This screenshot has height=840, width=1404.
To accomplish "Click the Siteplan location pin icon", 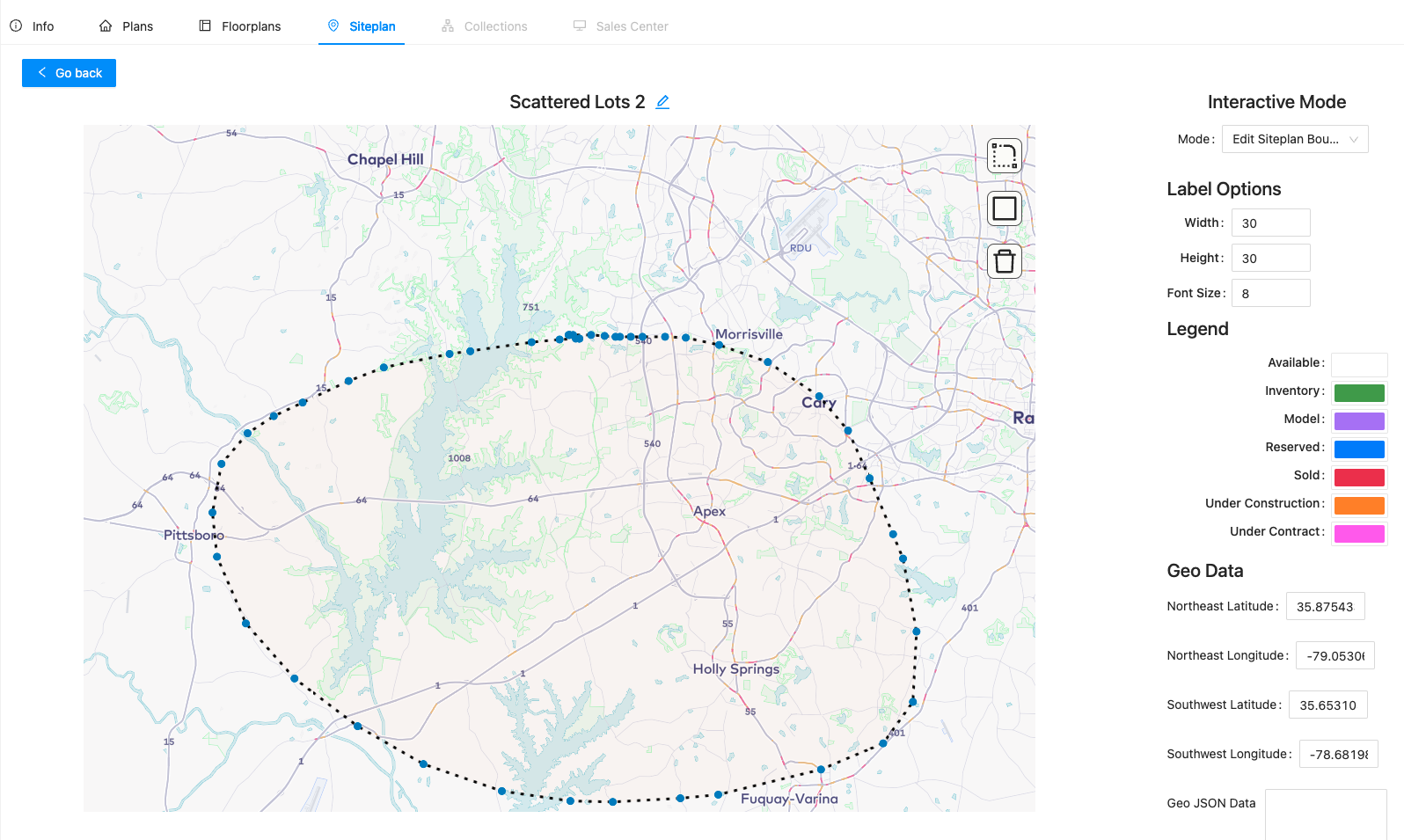I will (333, 26).
